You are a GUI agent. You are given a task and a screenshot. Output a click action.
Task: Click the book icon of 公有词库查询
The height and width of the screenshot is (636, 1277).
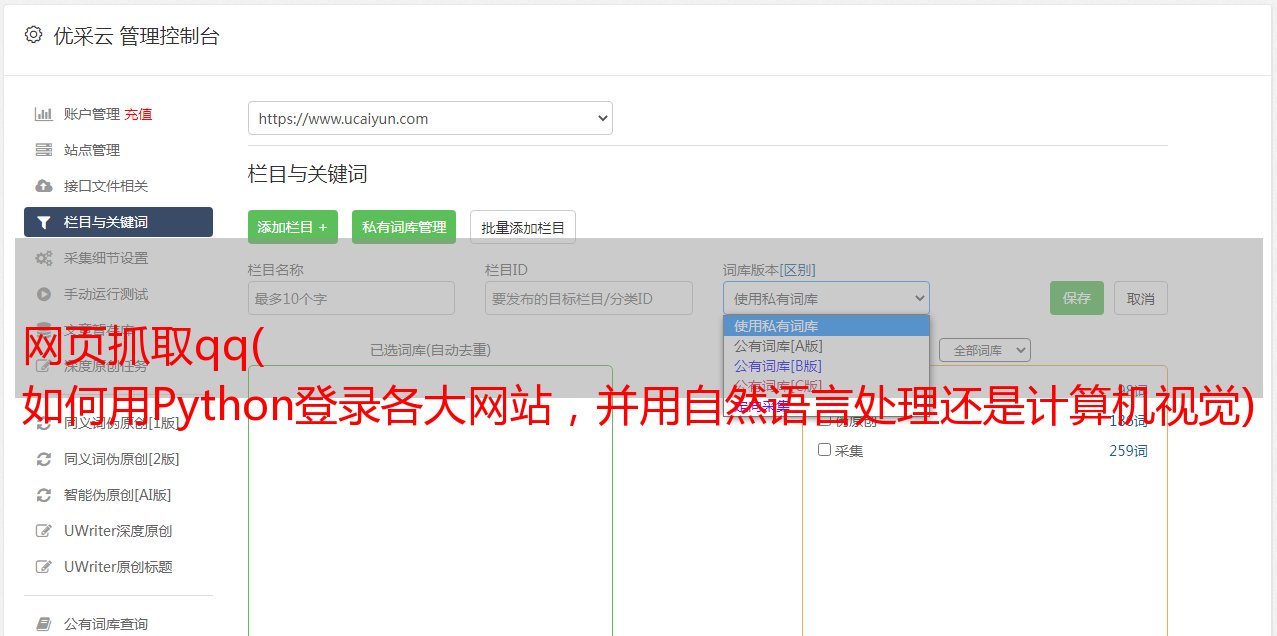coord(43,624)
